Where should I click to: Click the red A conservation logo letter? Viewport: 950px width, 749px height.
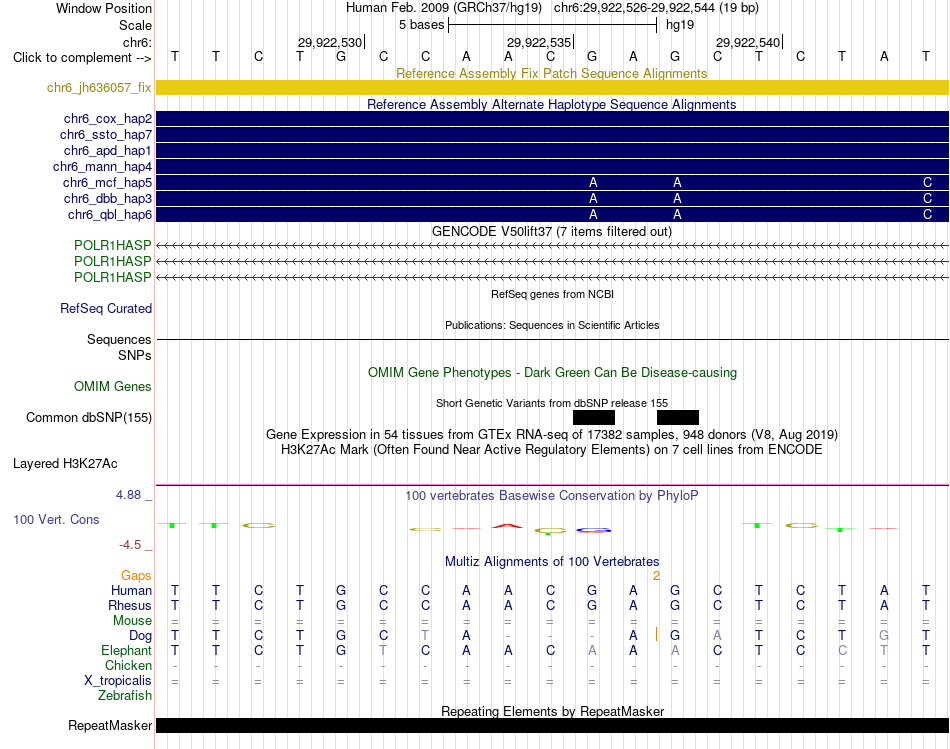tap(507, 526)
